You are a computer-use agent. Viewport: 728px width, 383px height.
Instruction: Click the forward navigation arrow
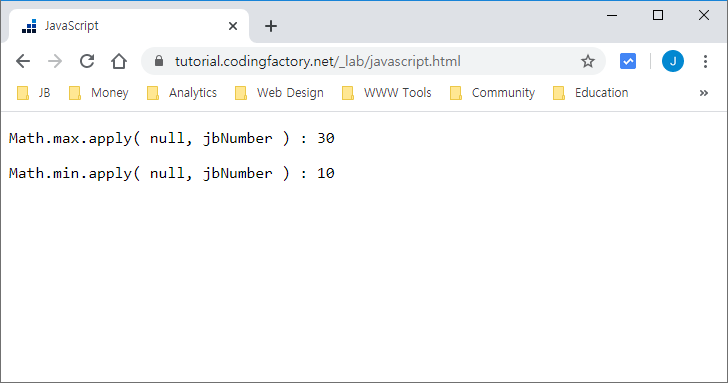point(55,61)
